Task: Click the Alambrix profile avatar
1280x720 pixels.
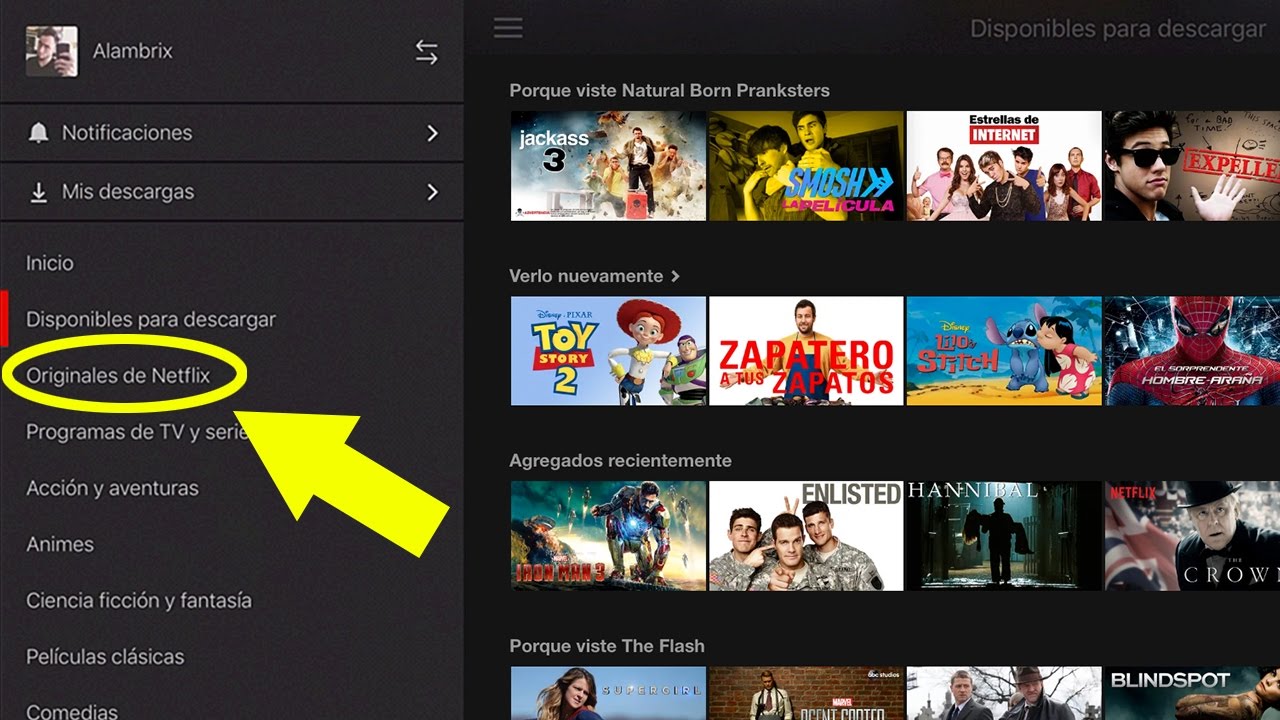Action: (50, 50)
